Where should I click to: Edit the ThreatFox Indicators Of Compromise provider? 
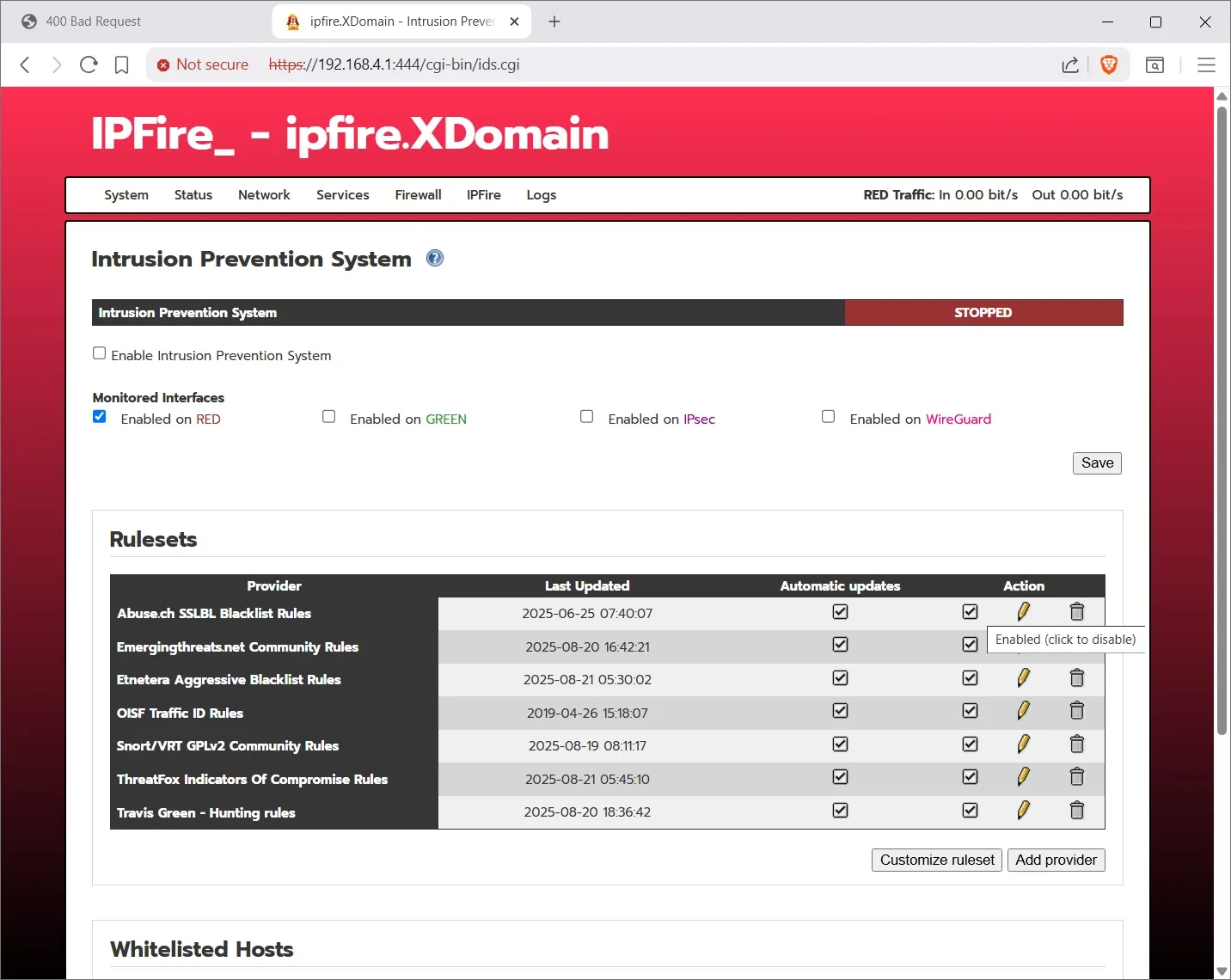tap(1023, 777)
